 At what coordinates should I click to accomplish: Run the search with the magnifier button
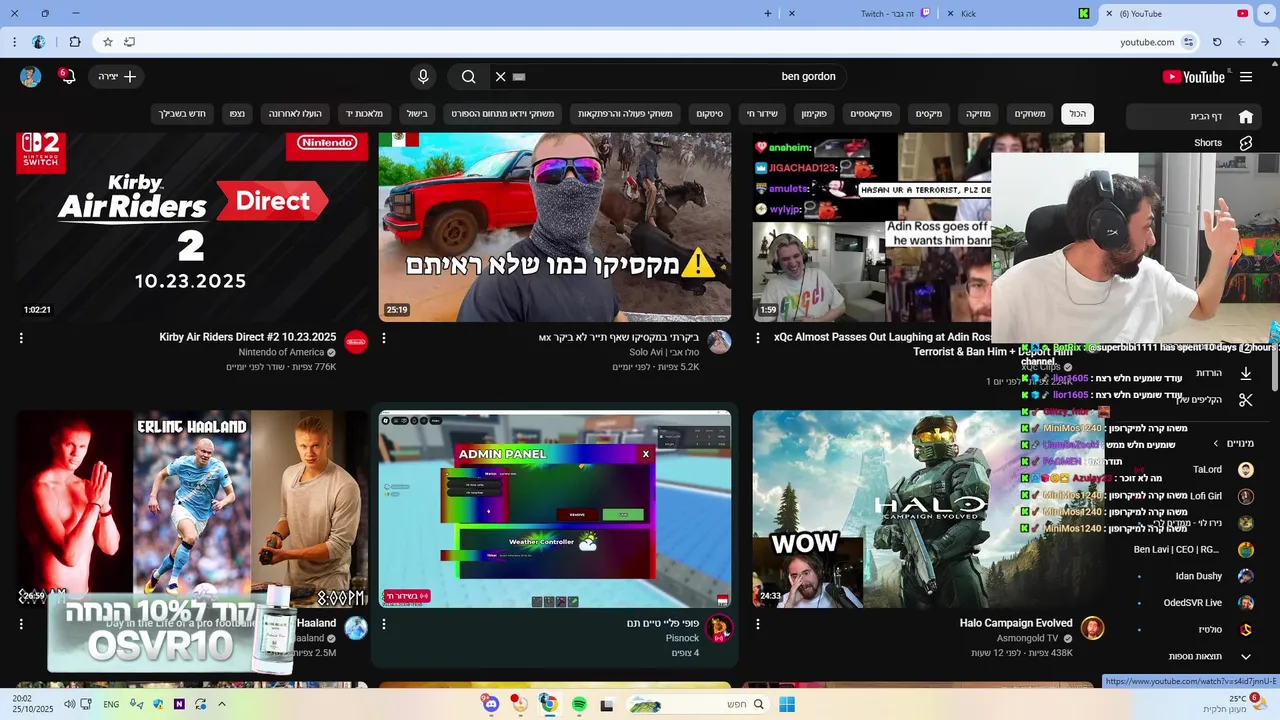(468, 77)
